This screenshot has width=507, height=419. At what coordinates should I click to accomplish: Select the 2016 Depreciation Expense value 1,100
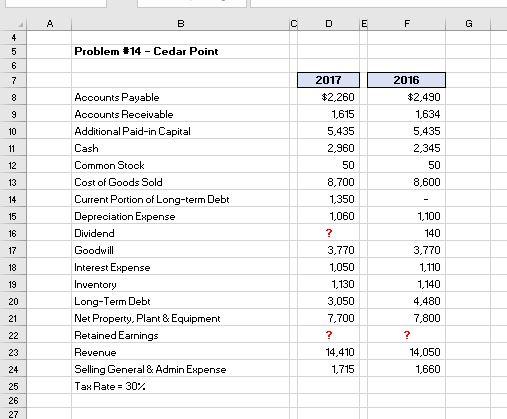406,216
